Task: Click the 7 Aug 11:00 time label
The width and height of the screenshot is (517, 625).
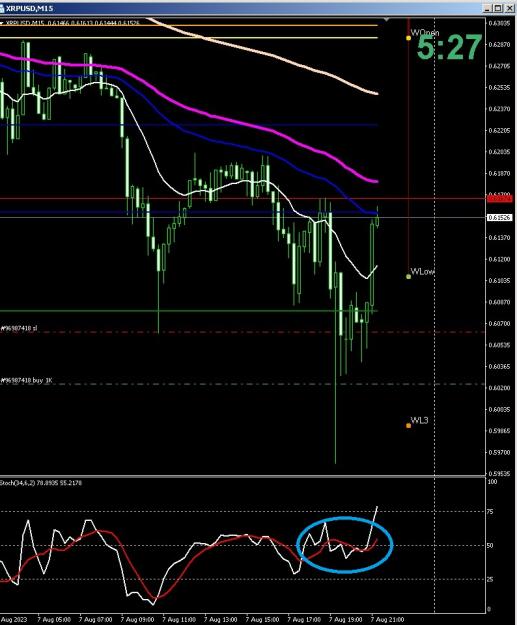Action: point(179,620)
